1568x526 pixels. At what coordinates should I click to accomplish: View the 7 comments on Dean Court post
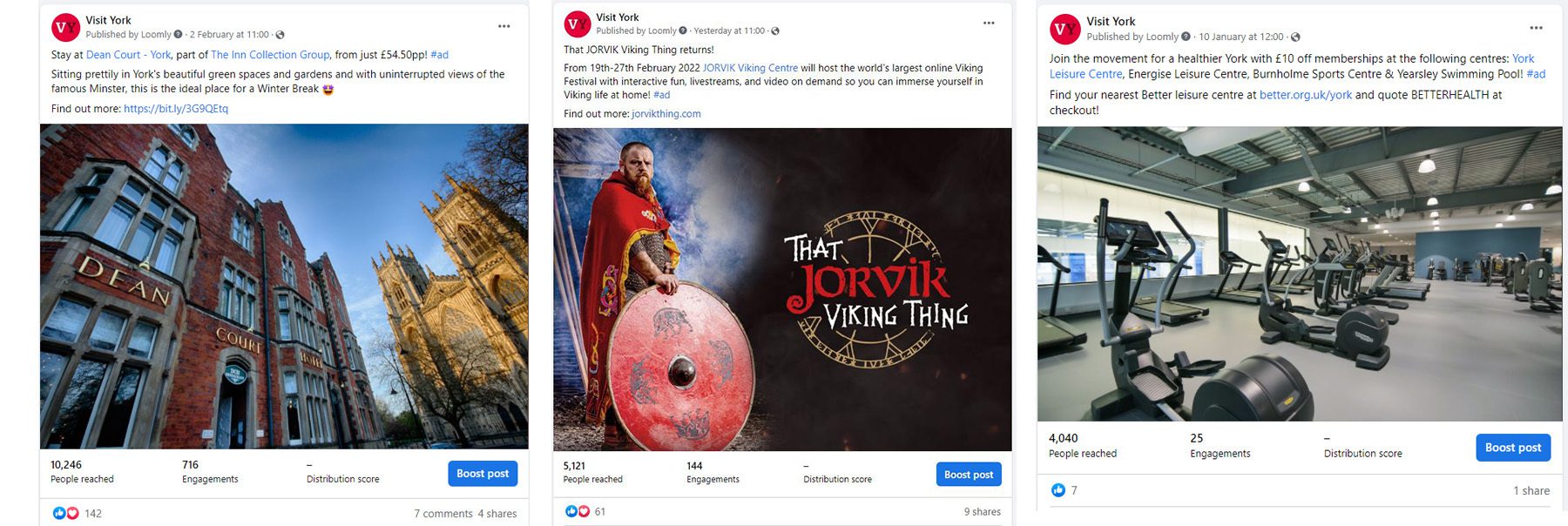pos(443,514)
